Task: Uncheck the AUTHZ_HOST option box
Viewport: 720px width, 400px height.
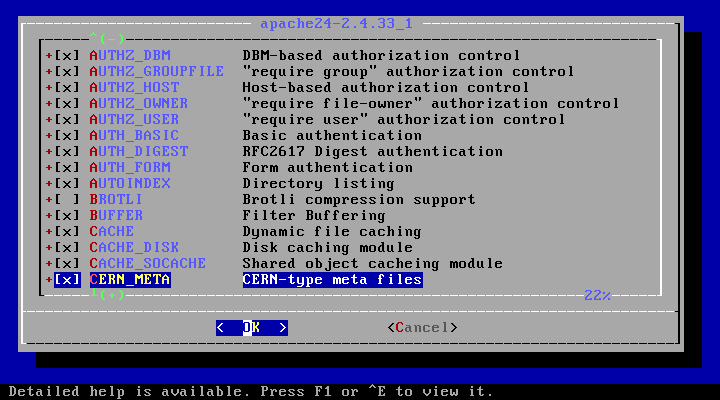Action: coord(67,88)
